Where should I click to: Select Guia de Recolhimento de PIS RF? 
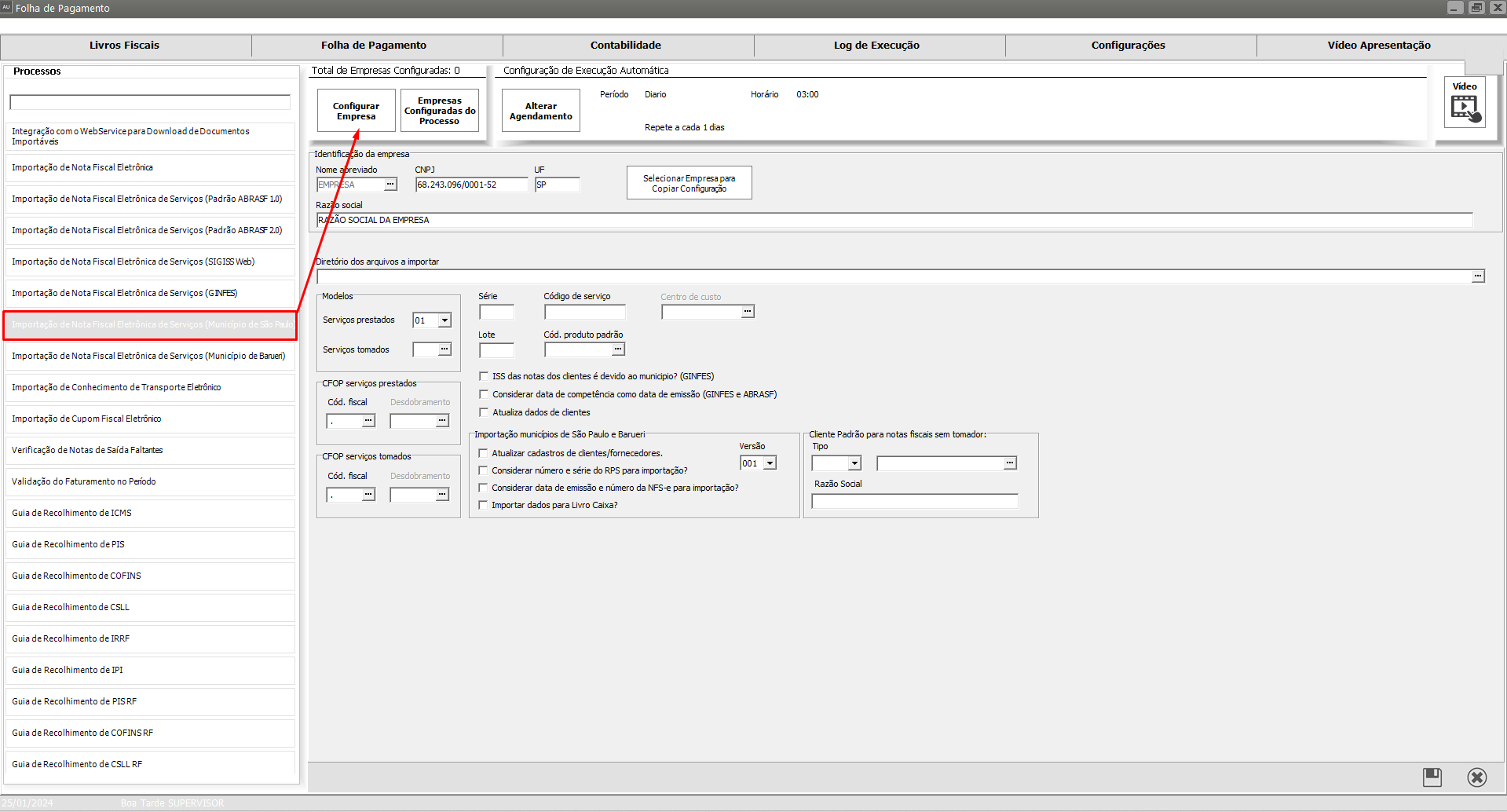(150, 702)
